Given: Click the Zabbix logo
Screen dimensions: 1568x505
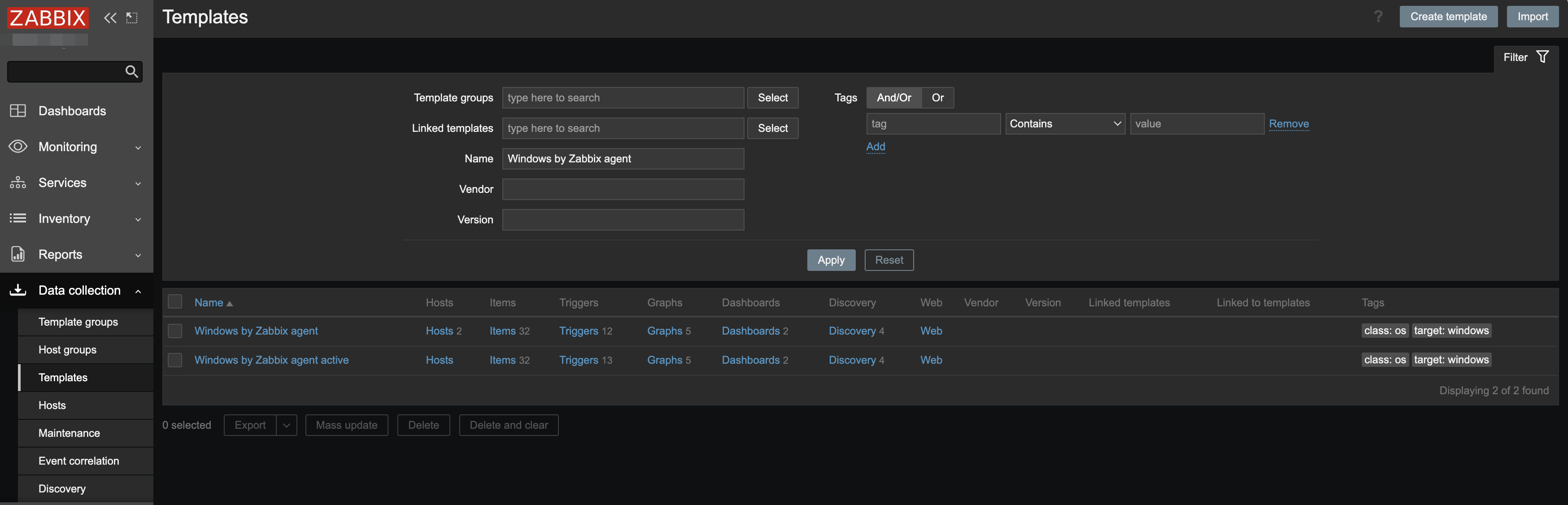Looking at the screenshot, I should (48, 17).
